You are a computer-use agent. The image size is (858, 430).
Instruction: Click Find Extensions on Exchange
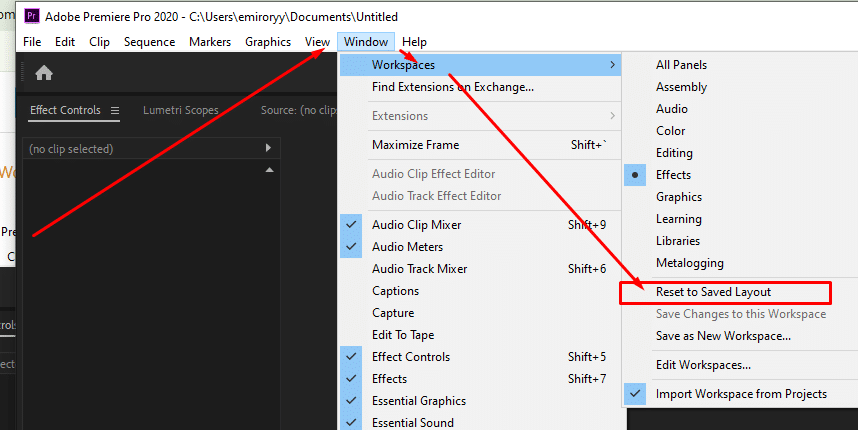452,87
